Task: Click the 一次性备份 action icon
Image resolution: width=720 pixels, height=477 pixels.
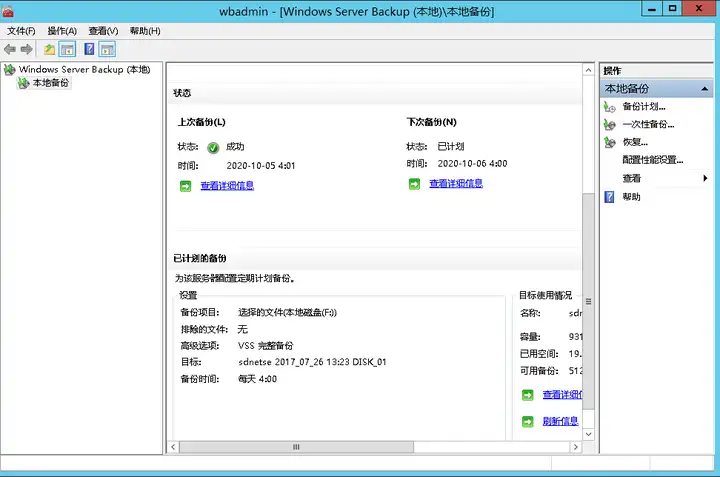Action: click(x=609, y=124)
